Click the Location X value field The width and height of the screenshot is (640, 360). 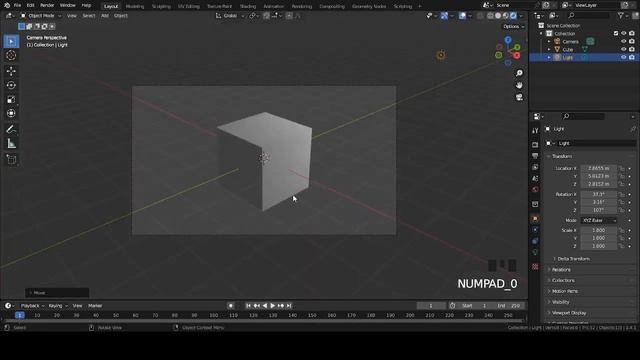pos(598,168)
